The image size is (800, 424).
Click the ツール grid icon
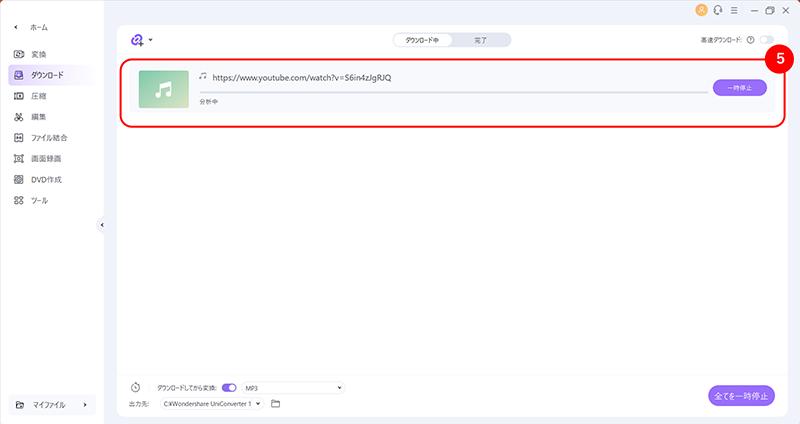pos(19,201)
